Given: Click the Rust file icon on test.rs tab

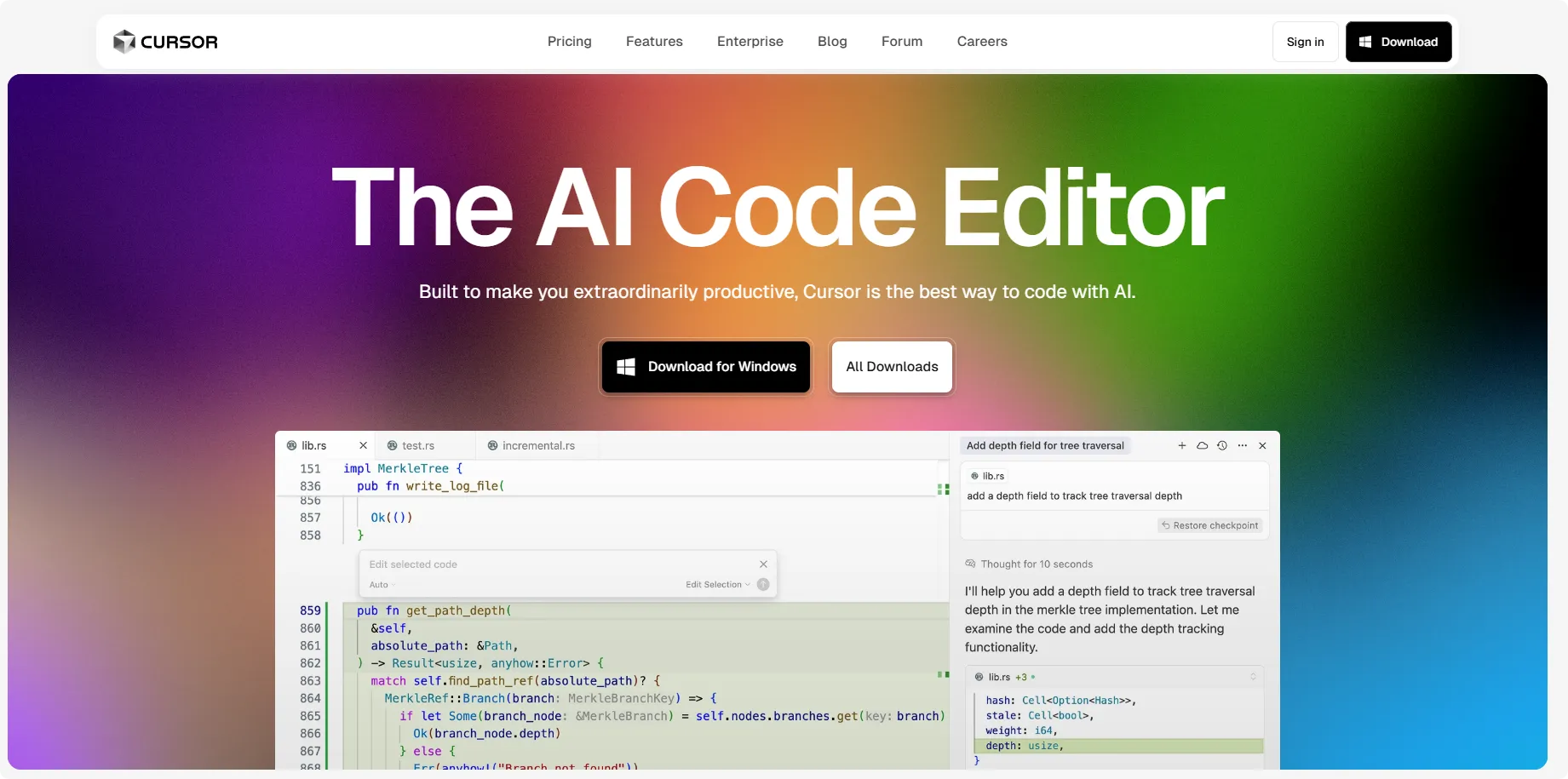Looking at the screenshot, I should click(392, 445).
